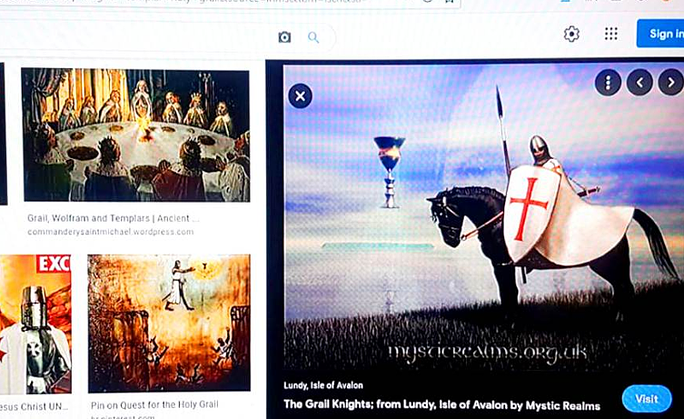Image resolution: width=684 pixels, height=419 pixels.
Task: Click the 'Lundy, Isle of Avalon' source label
Action: coord(323,385)
